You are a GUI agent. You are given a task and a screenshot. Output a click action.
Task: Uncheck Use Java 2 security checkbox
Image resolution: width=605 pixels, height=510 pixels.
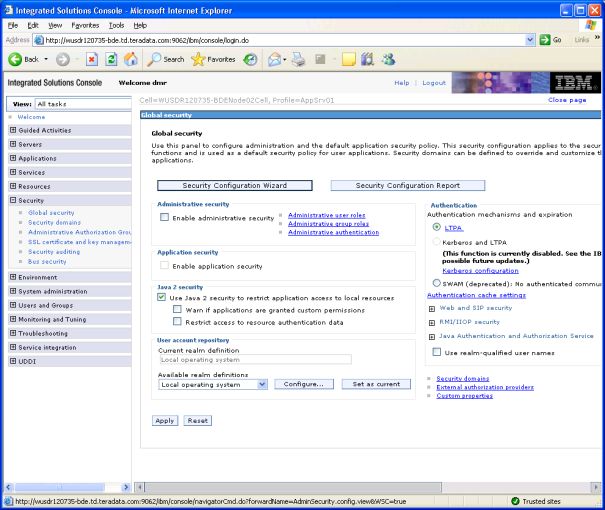tap(161, 297)
